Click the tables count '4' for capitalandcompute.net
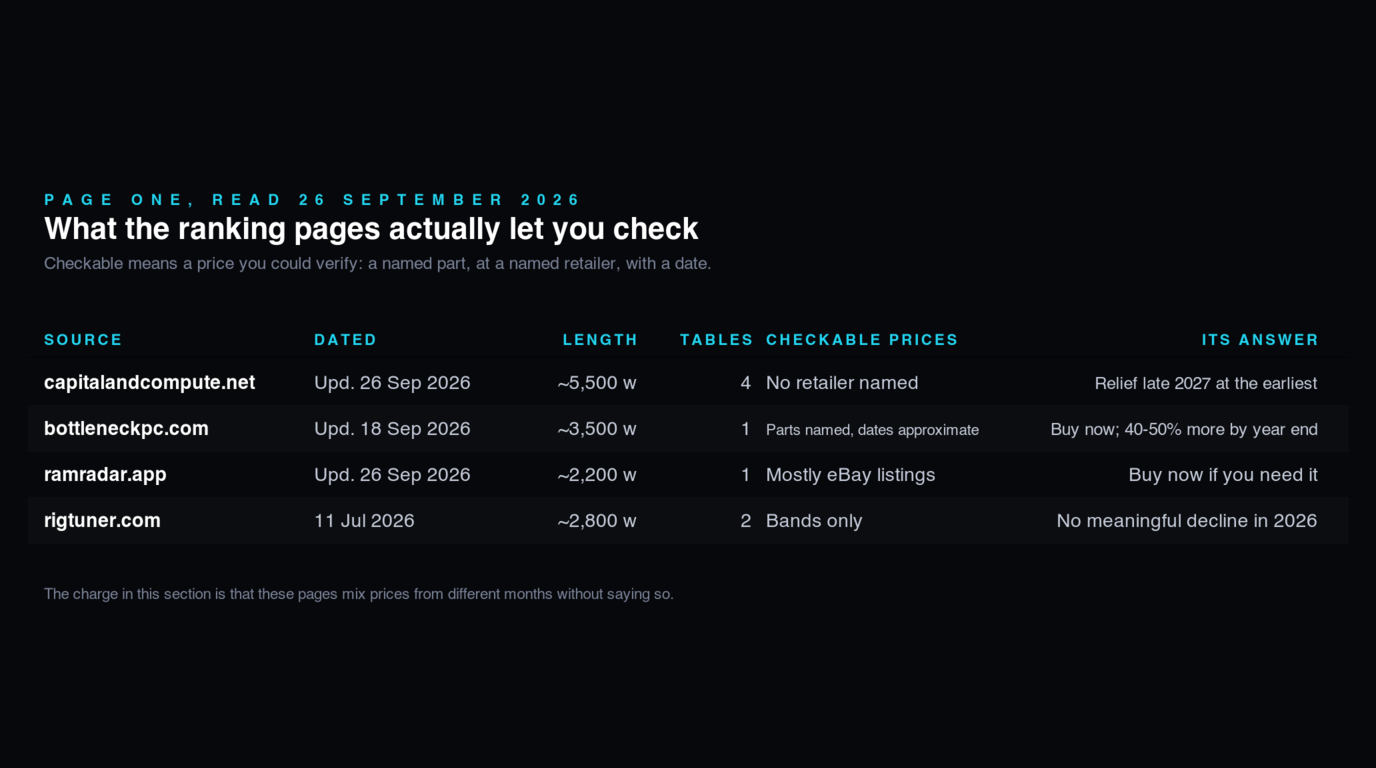 tap(745, 383)
